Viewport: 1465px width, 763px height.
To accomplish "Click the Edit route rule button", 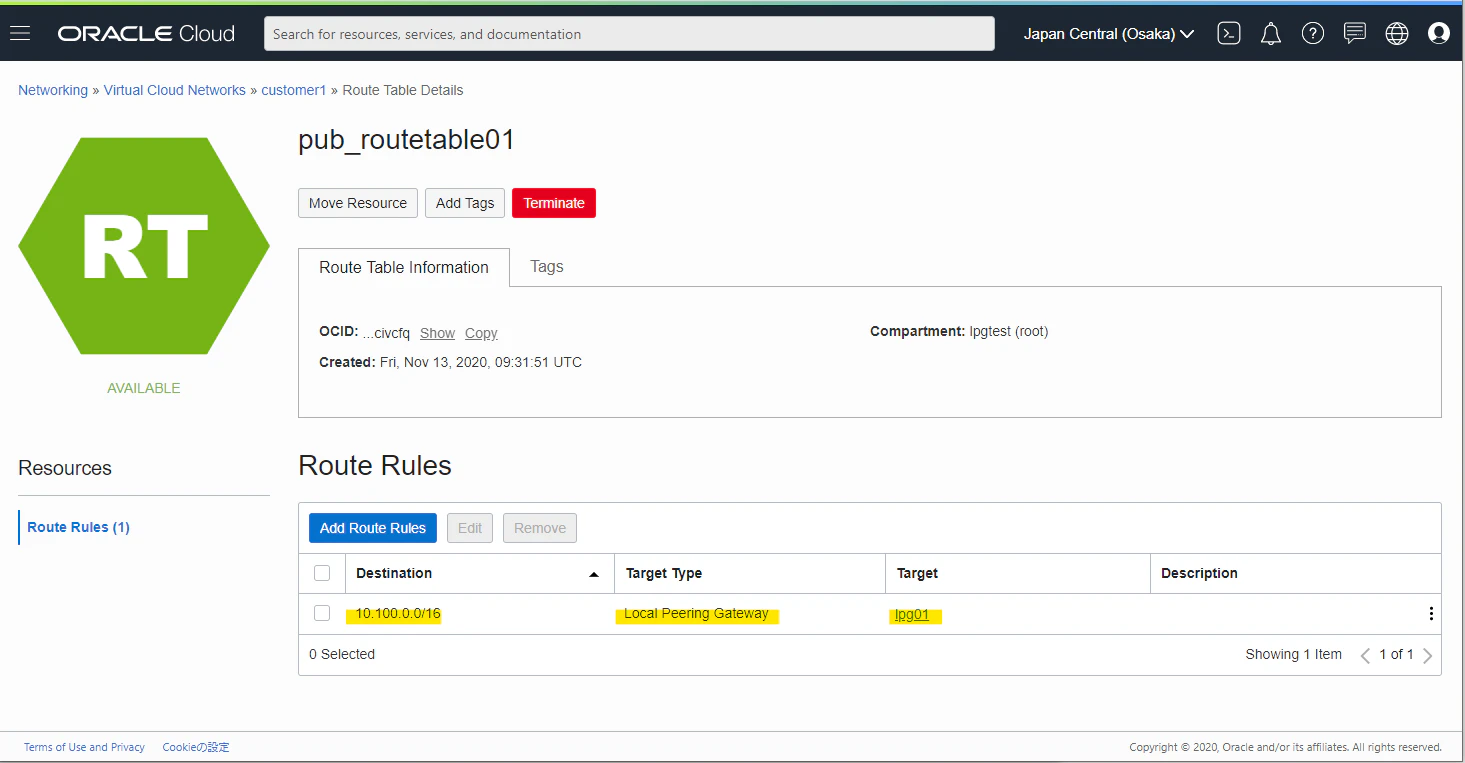I will [x=470, y=528].
